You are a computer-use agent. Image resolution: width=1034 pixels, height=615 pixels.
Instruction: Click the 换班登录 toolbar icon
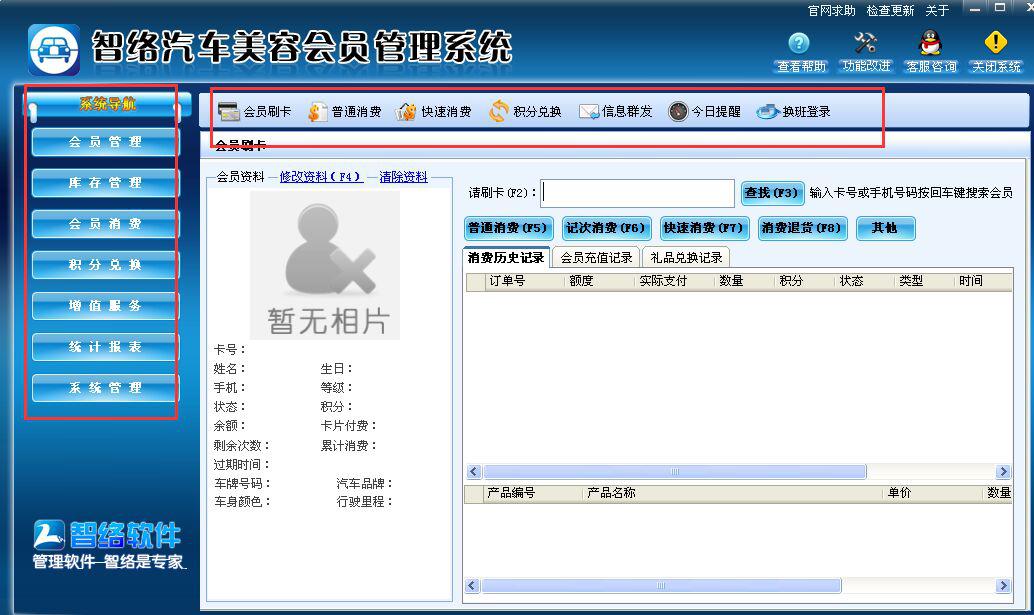click(768, 111)
